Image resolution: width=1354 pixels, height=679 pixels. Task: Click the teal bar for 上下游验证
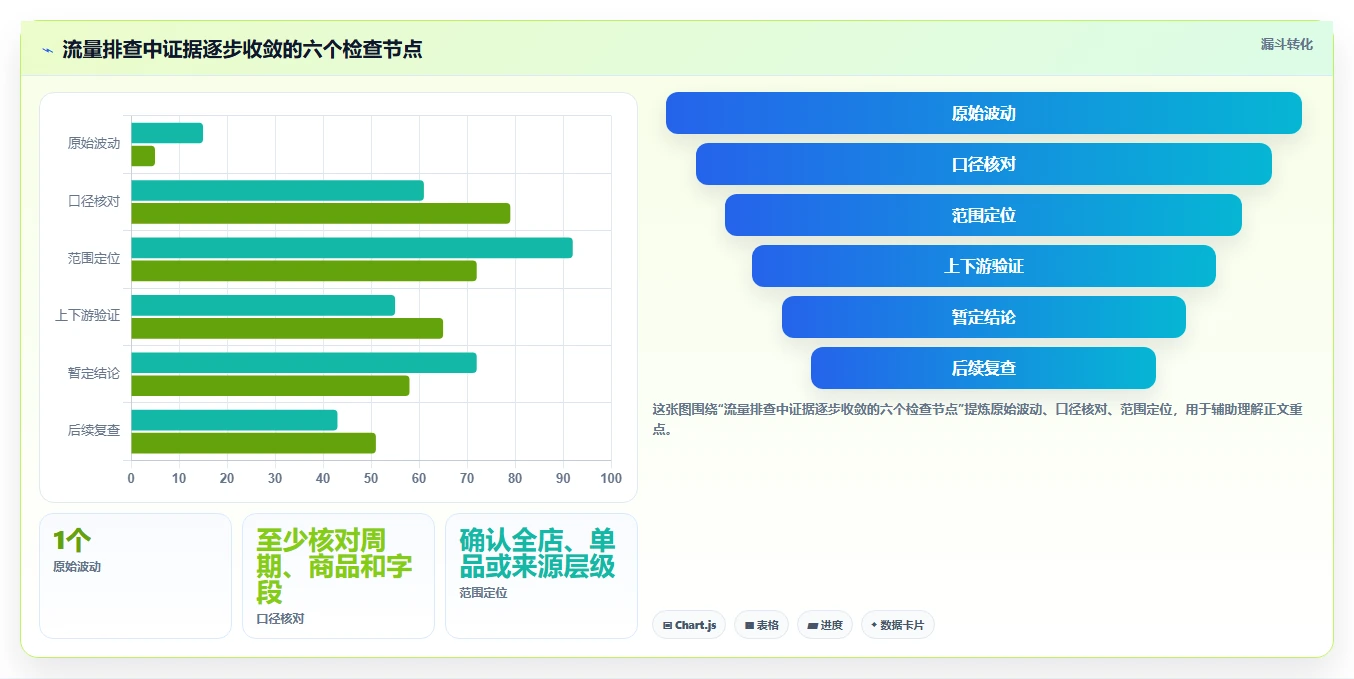point(263,305)
